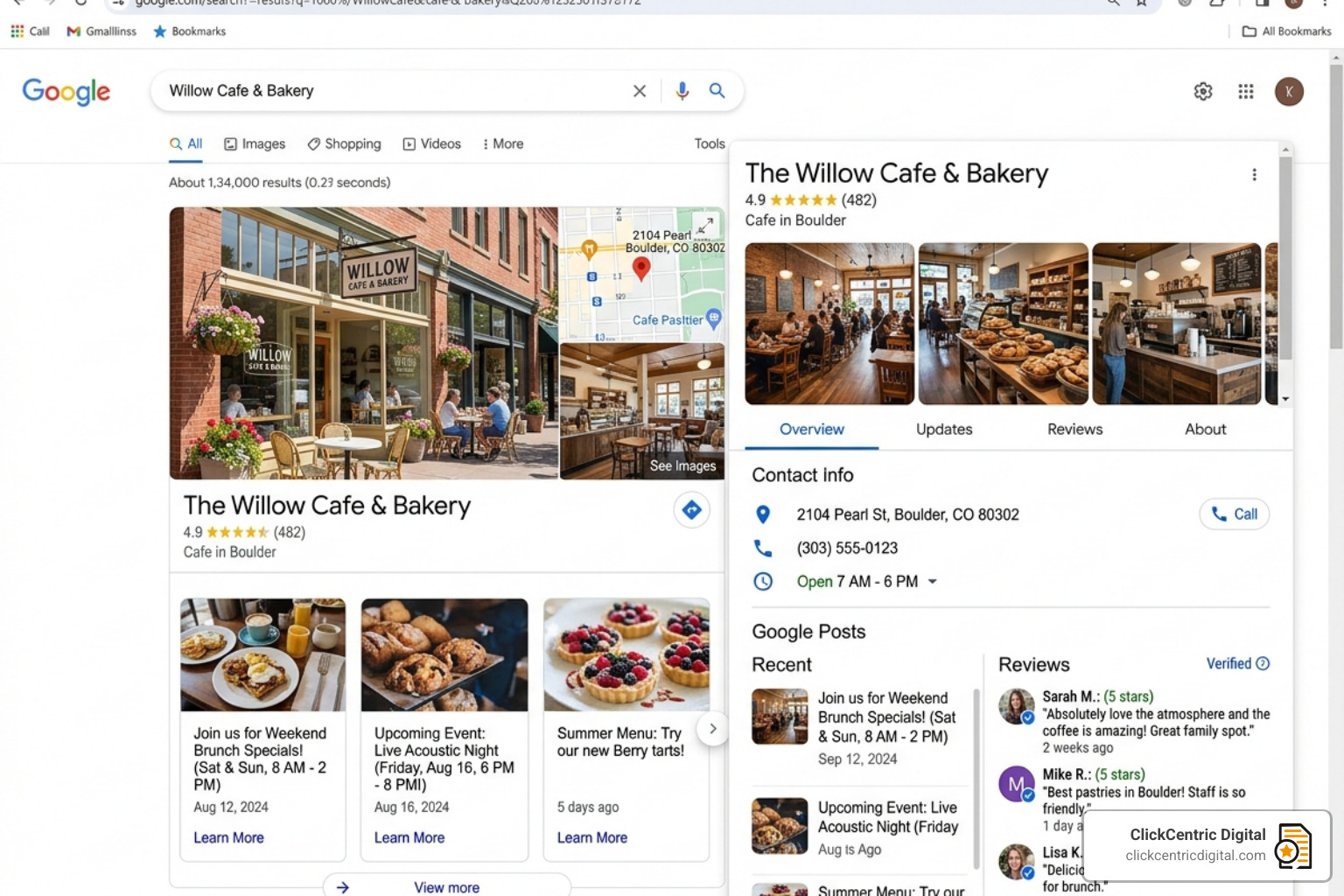
Task: Open the berry tarts post image
Action: tap(626, 654)
